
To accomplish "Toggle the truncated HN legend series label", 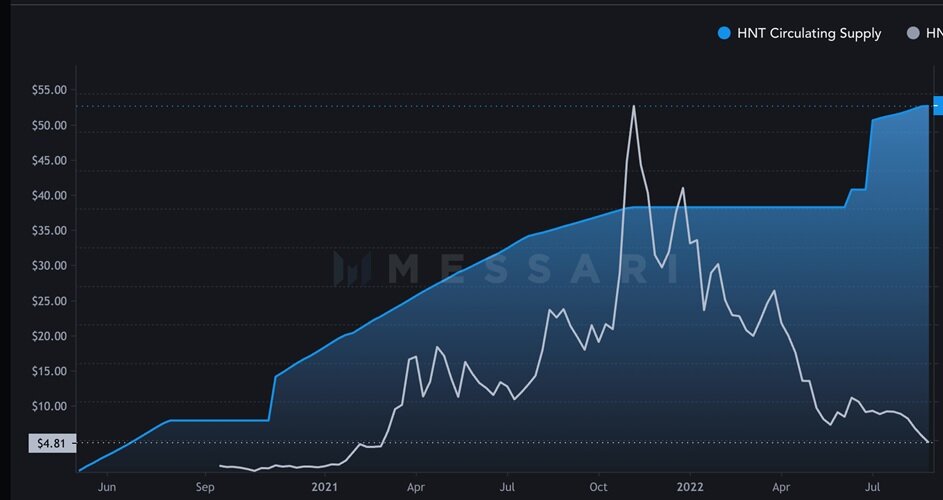I will point(934,33).
